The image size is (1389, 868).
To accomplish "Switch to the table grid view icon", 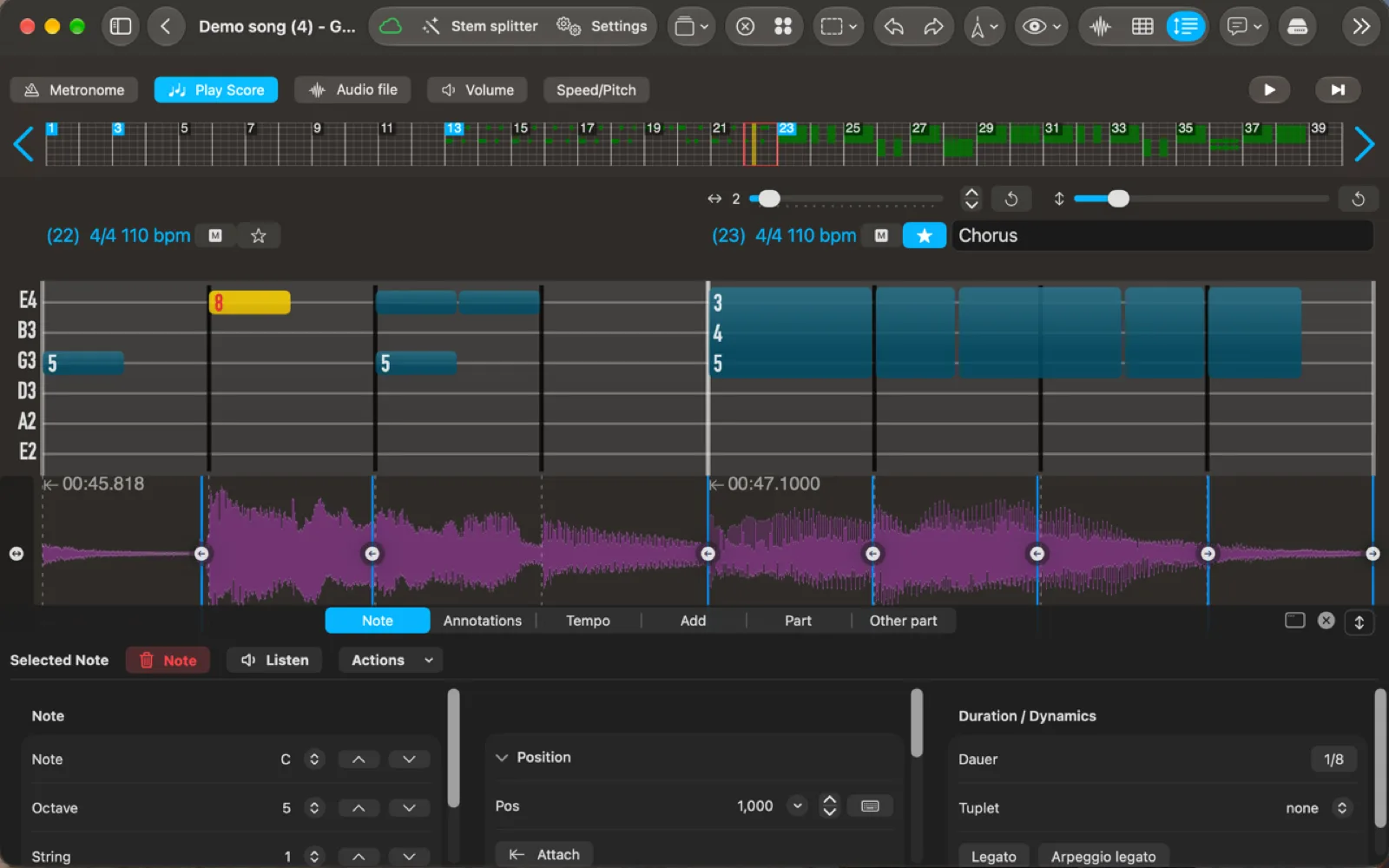I will tap(1142, 26).
